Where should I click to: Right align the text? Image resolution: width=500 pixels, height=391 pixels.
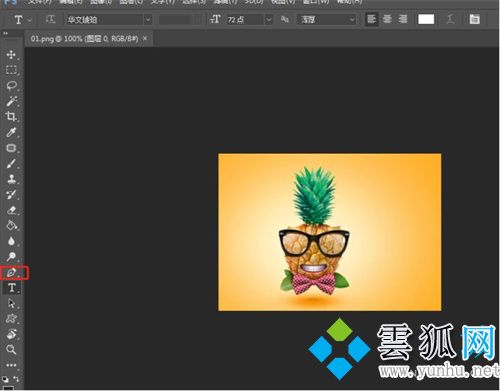click(x=403, y=19)
